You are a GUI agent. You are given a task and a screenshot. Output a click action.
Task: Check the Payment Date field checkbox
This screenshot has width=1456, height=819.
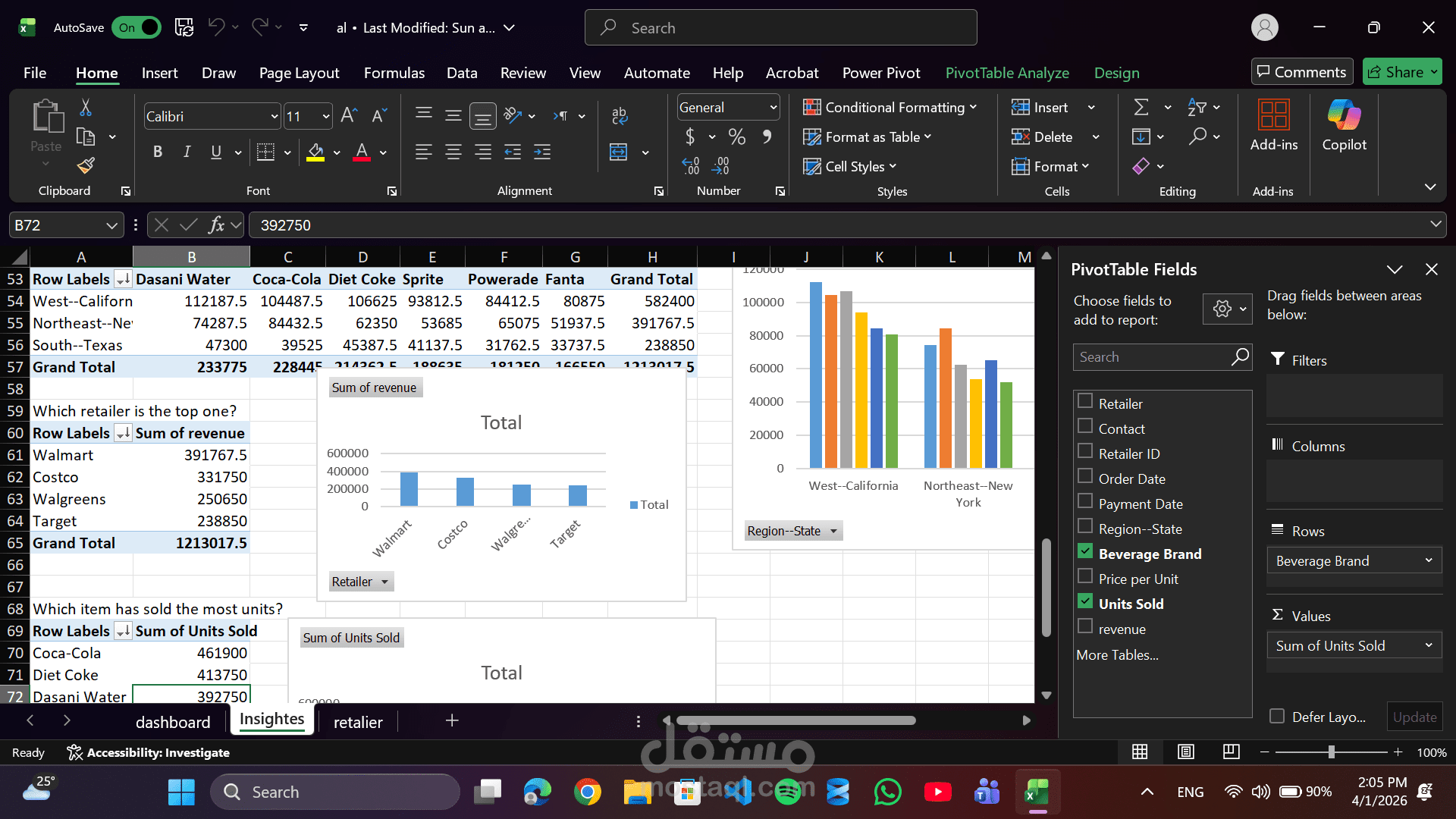tap(1085, 501)
